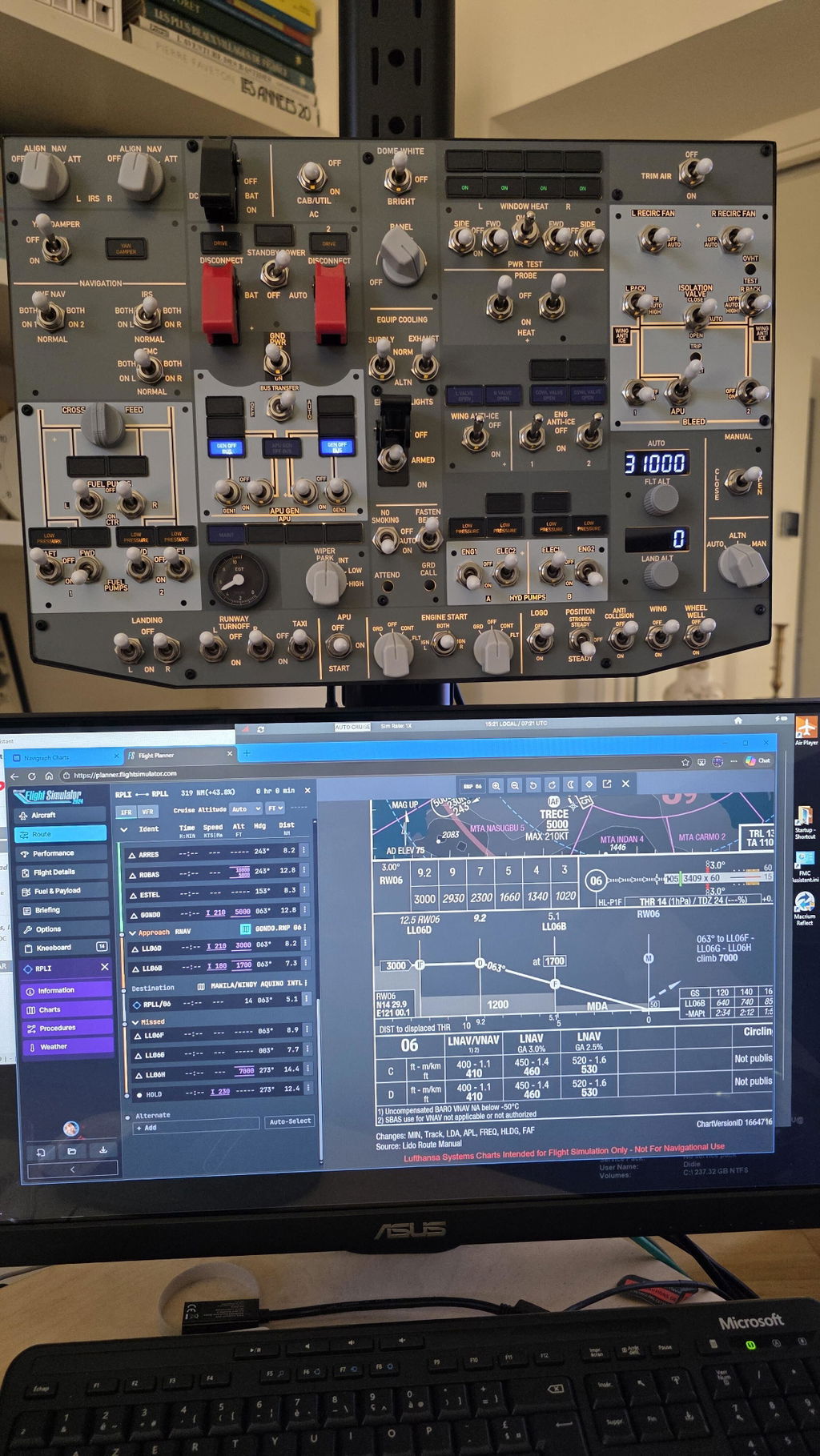The image size is (820, 1456).
Task: Open the Aircraft section in the sidebar
Action: tap(60, 815)
